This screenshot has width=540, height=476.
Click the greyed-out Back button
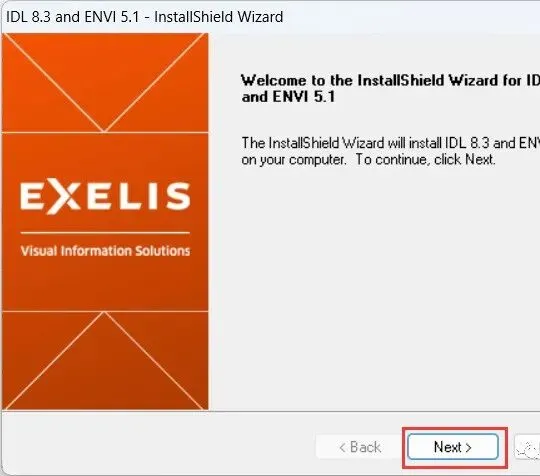click(360, 447)
